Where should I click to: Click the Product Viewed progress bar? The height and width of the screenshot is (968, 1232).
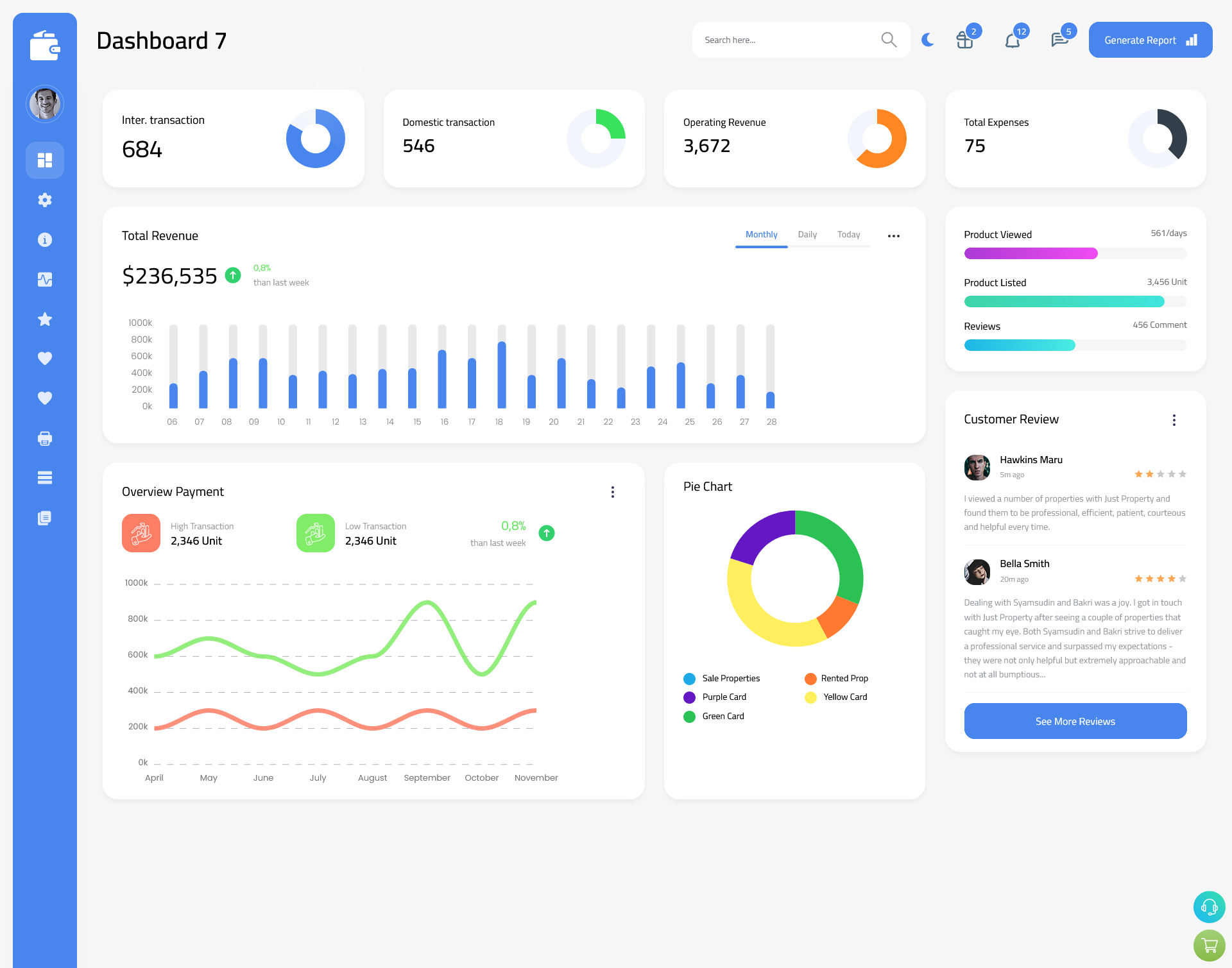coord(1075,253)
